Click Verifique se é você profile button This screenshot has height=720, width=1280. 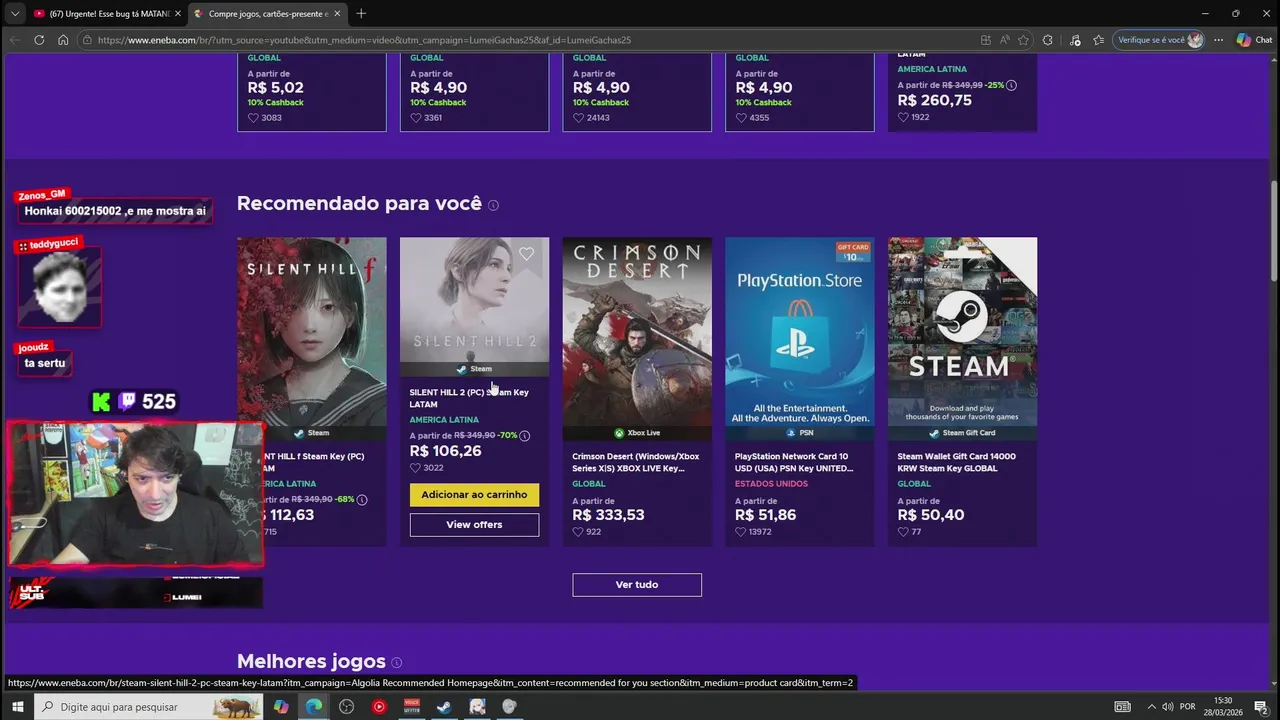[1160, 40]
